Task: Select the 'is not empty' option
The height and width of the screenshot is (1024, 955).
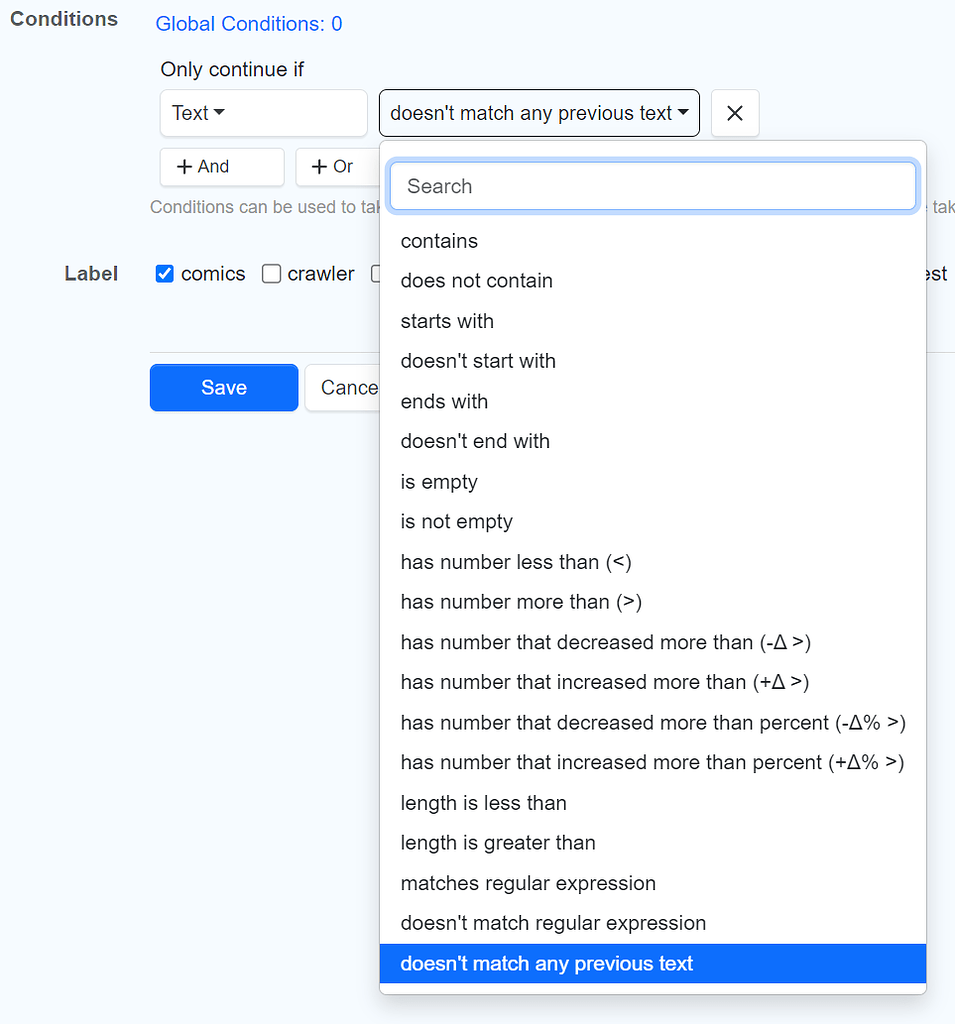Action: coord(653,522)
